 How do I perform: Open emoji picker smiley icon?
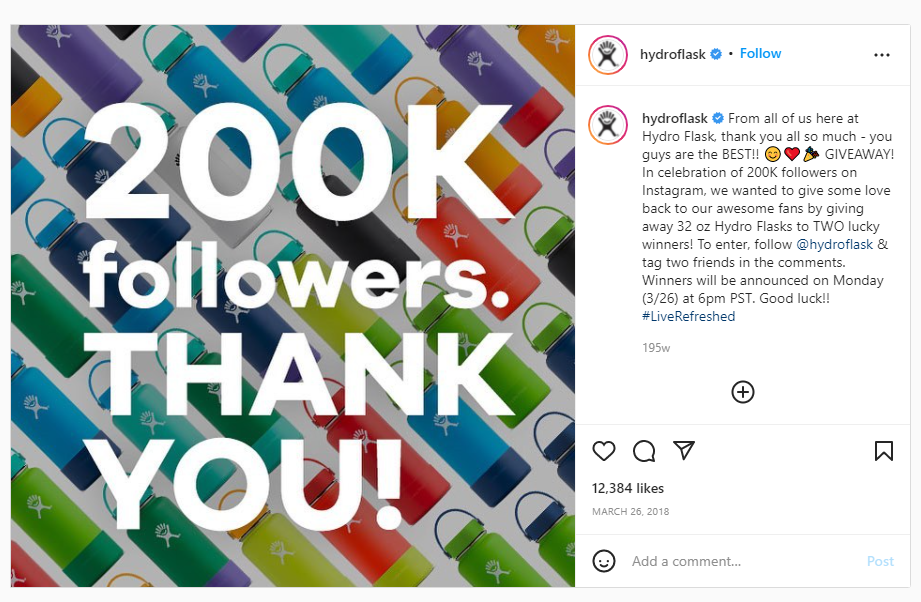(604, 561)
